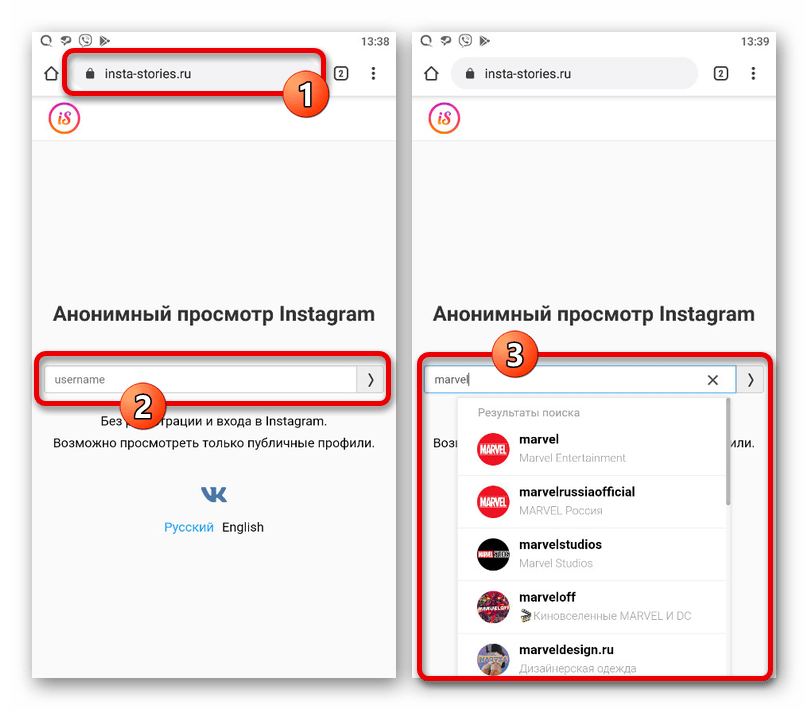Clear the marvel search text with X

coord(713,380)
